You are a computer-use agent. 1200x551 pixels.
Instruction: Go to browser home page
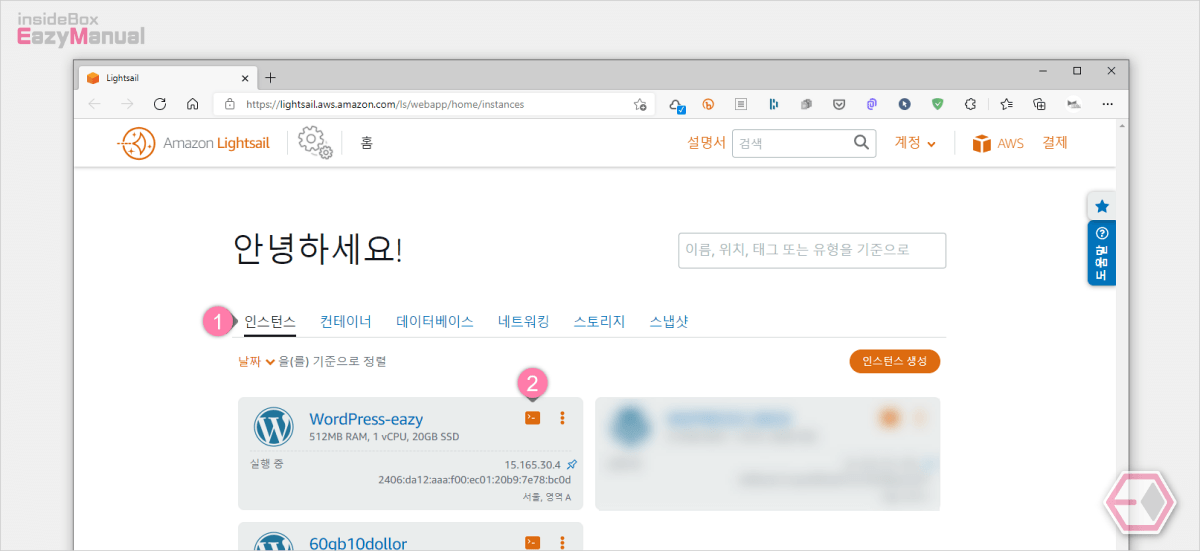pyautogui.click(x=192, y=104)
